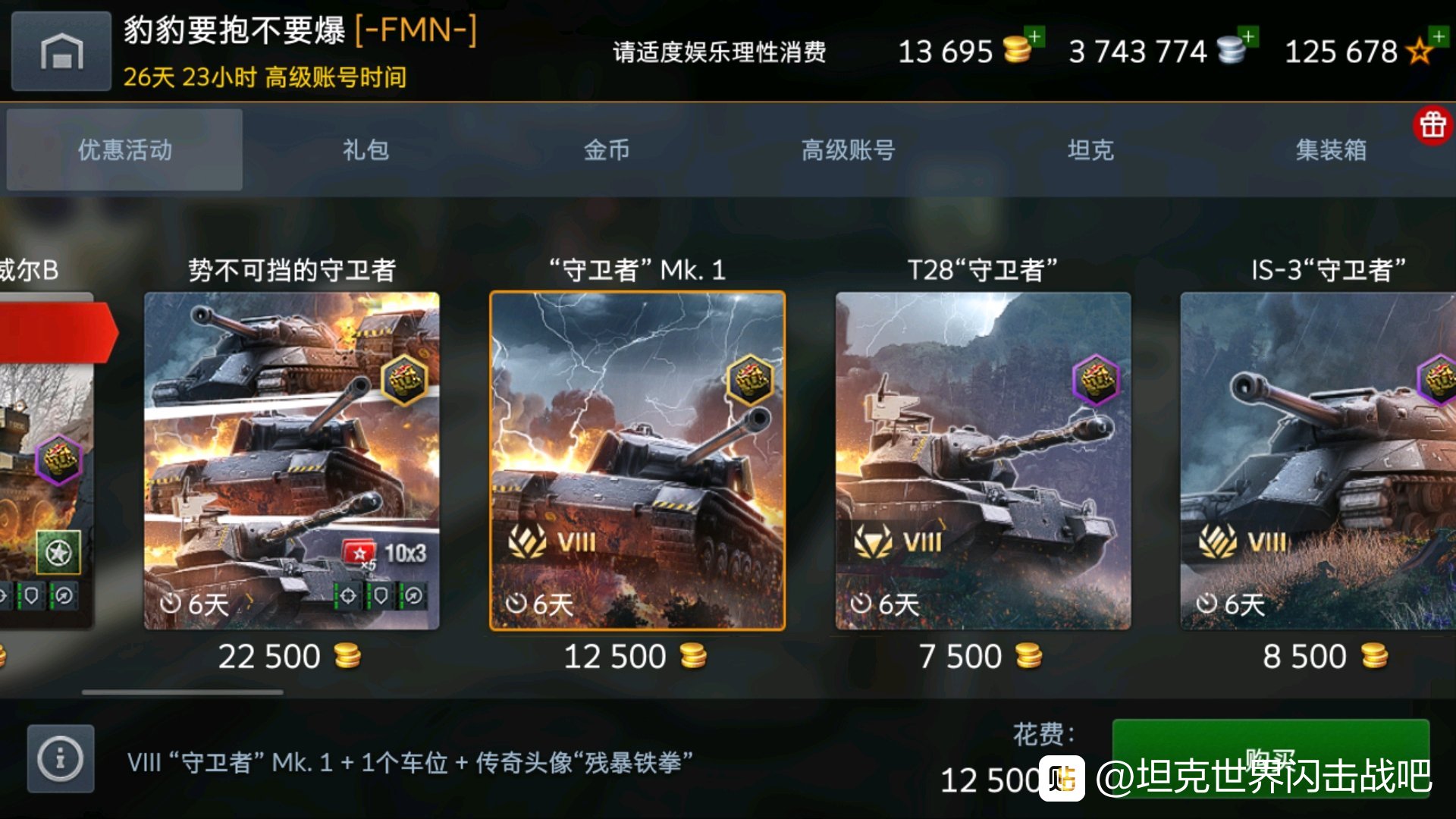Open the 高级账号 tab
This screenshot has width=1456, height=819.
tap(848, 149)
